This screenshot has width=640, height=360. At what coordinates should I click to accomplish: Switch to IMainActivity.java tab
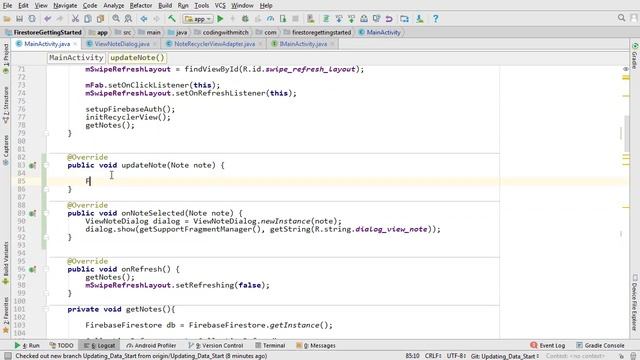(303, 44)
